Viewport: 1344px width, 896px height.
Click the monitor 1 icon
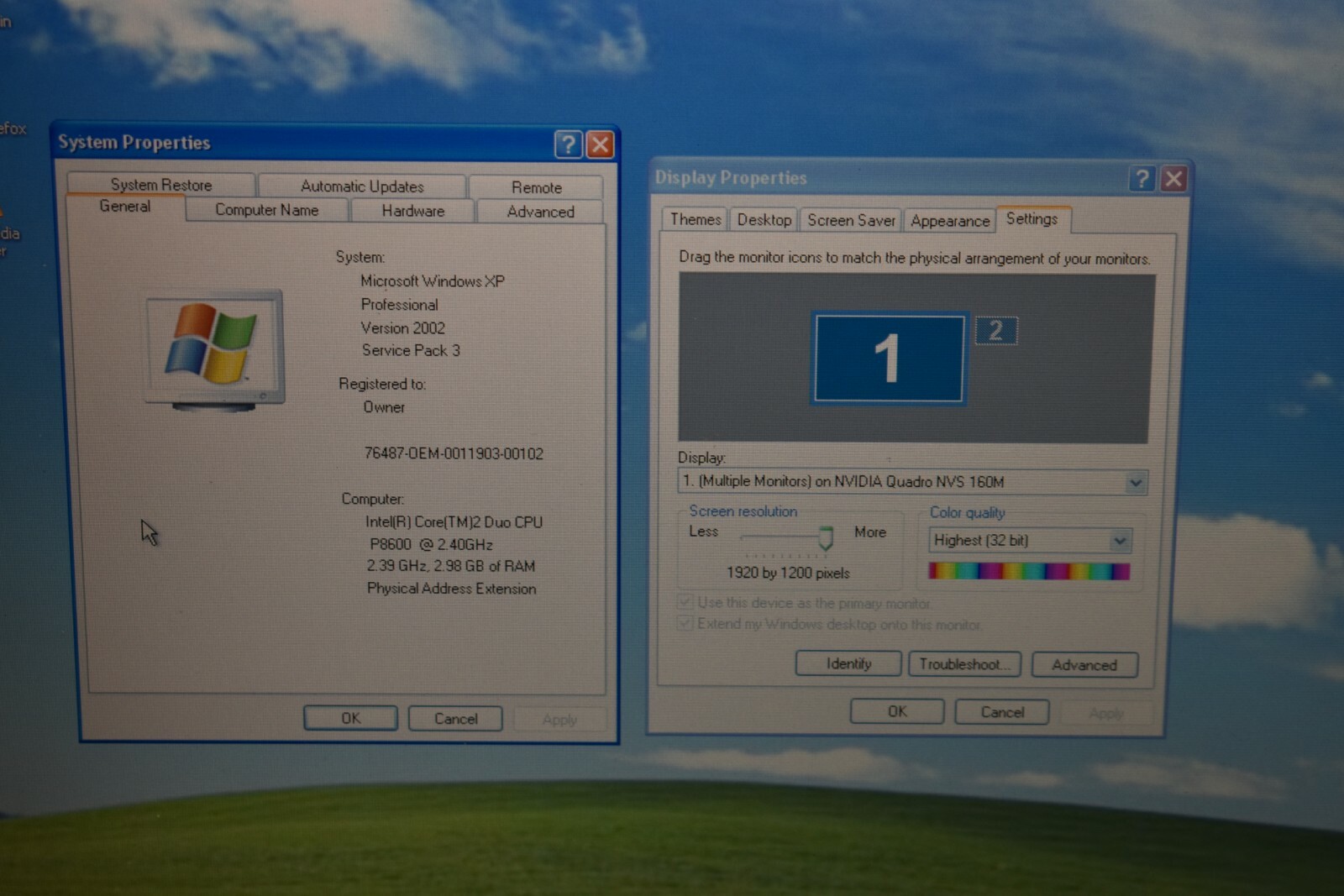[x=889, y=359]
